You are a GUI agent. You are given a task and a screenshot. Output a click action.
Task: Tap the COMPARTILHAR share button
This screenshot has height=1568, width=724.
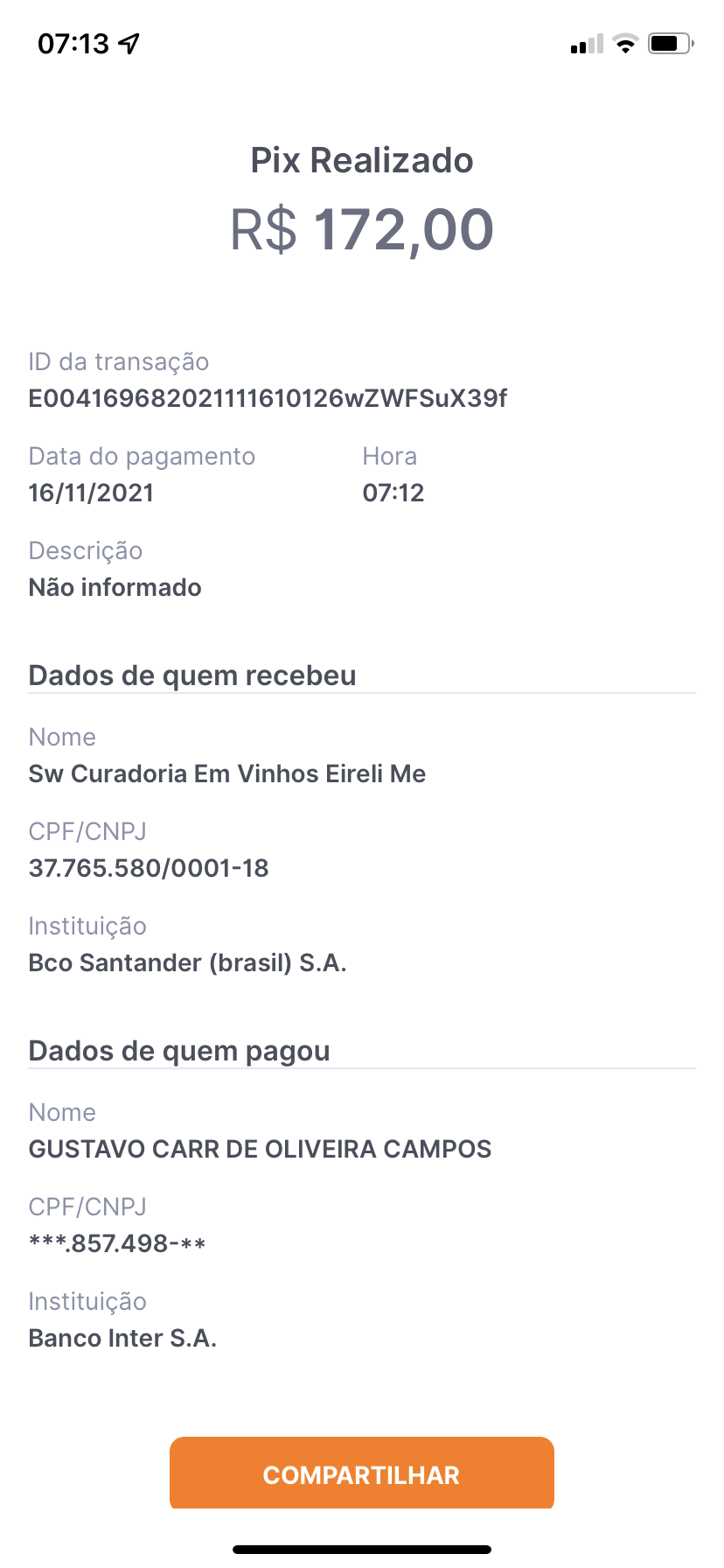tap(361, 1474)
